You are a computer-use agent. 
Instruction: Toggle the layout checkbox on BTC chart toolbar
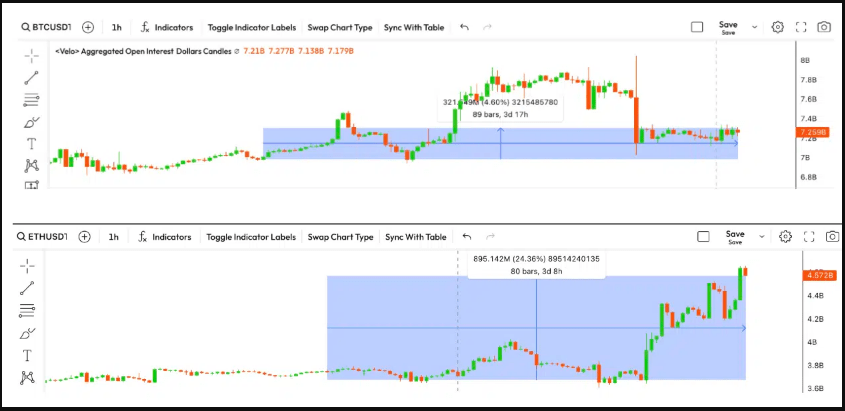(697, 27)
